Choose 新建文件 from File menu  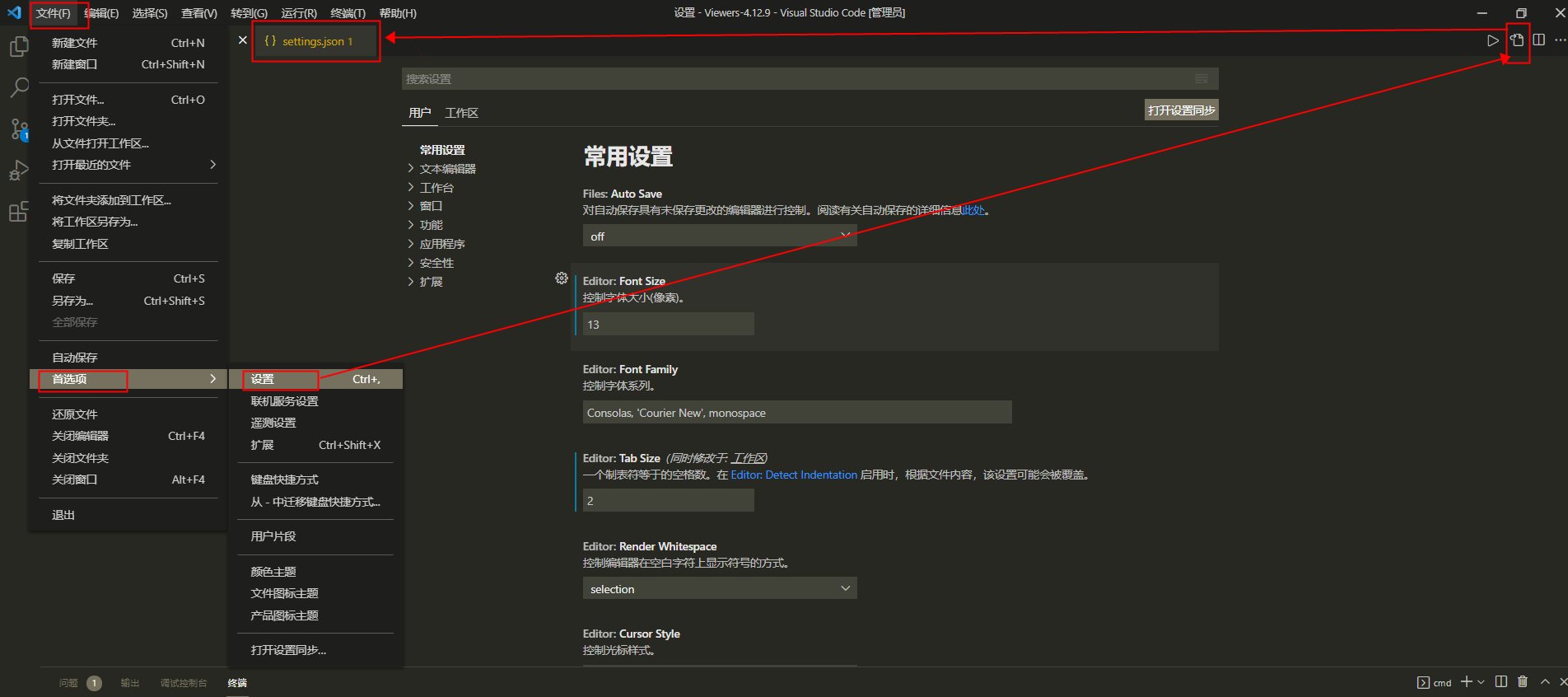pyautogui.click(x=128, y=43)
